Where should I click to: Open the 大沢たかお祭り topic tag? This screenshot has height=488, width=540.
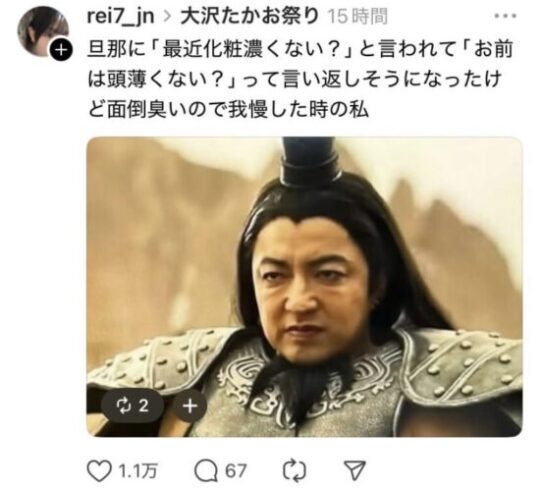pyautogui.click(x=250, y=16)
